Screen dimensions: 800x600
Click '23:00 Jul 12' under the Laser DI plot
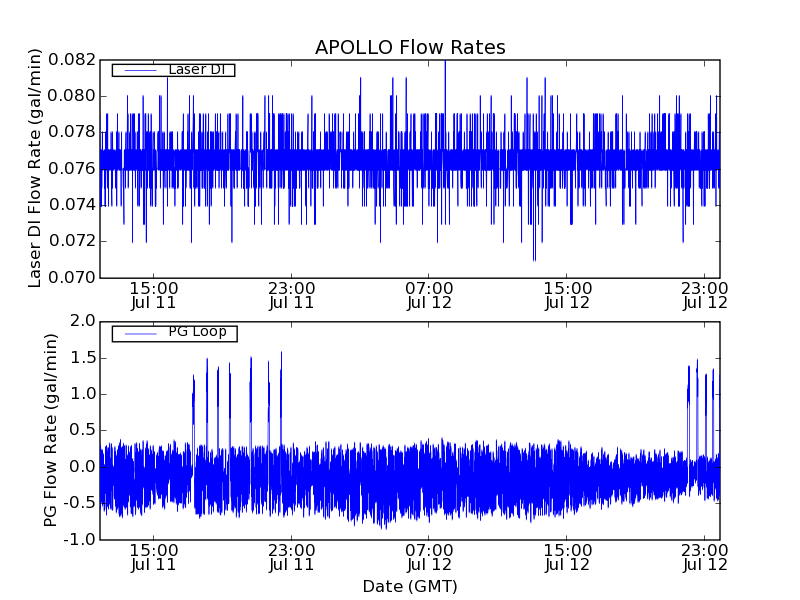pyautogui.click(x=705, y=295)
